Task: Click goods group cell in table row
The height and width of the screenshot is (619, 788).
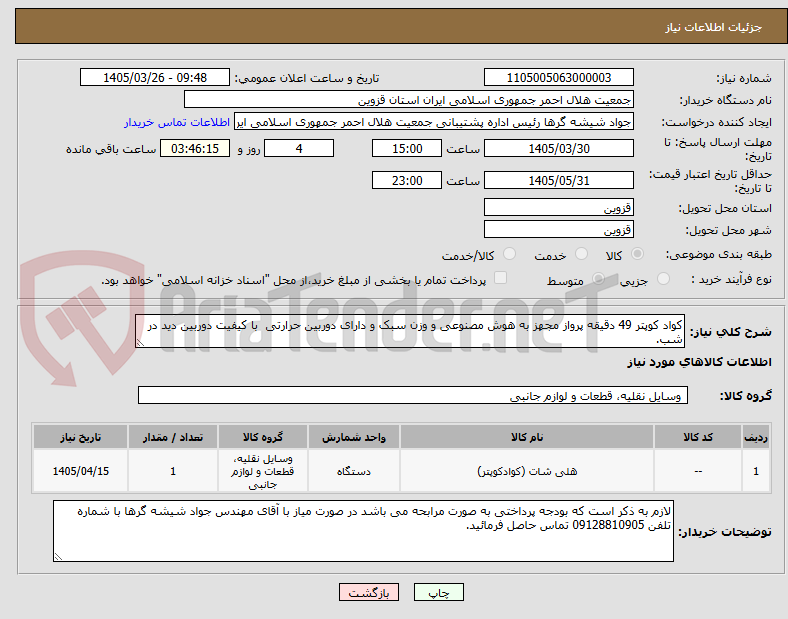Action: [262, 471]
